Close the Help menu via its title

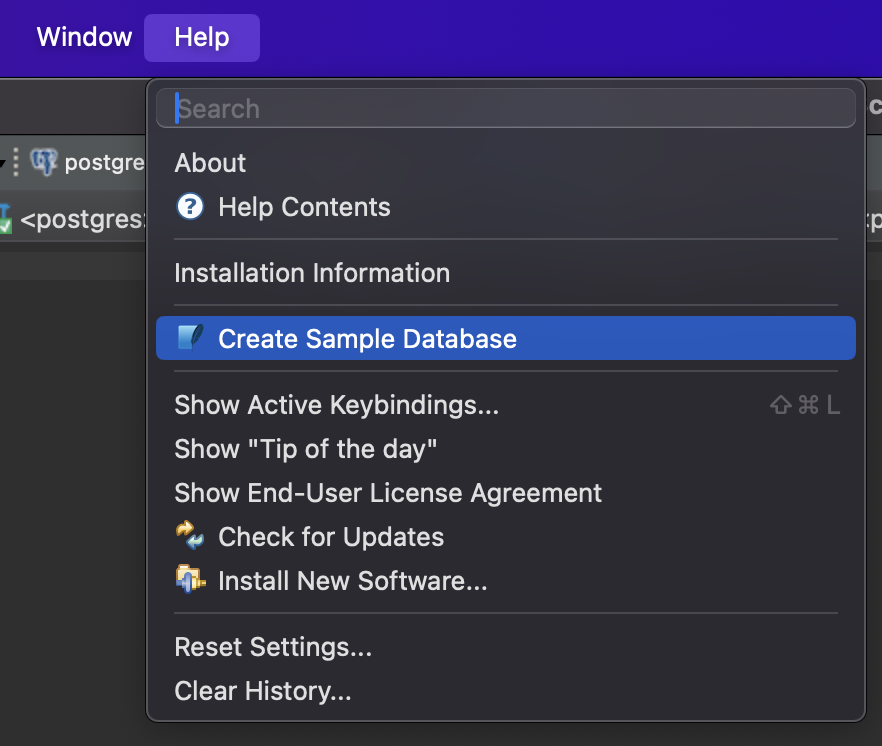point(201,38)
